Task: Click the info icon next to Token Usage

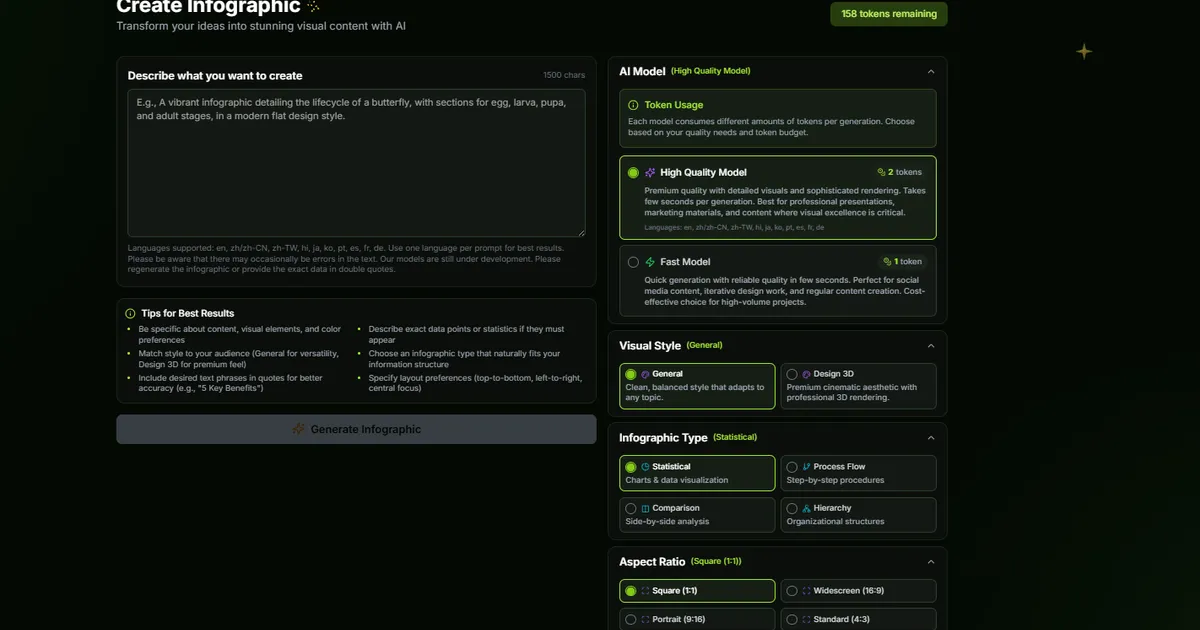Action: (x=633, y=105)
